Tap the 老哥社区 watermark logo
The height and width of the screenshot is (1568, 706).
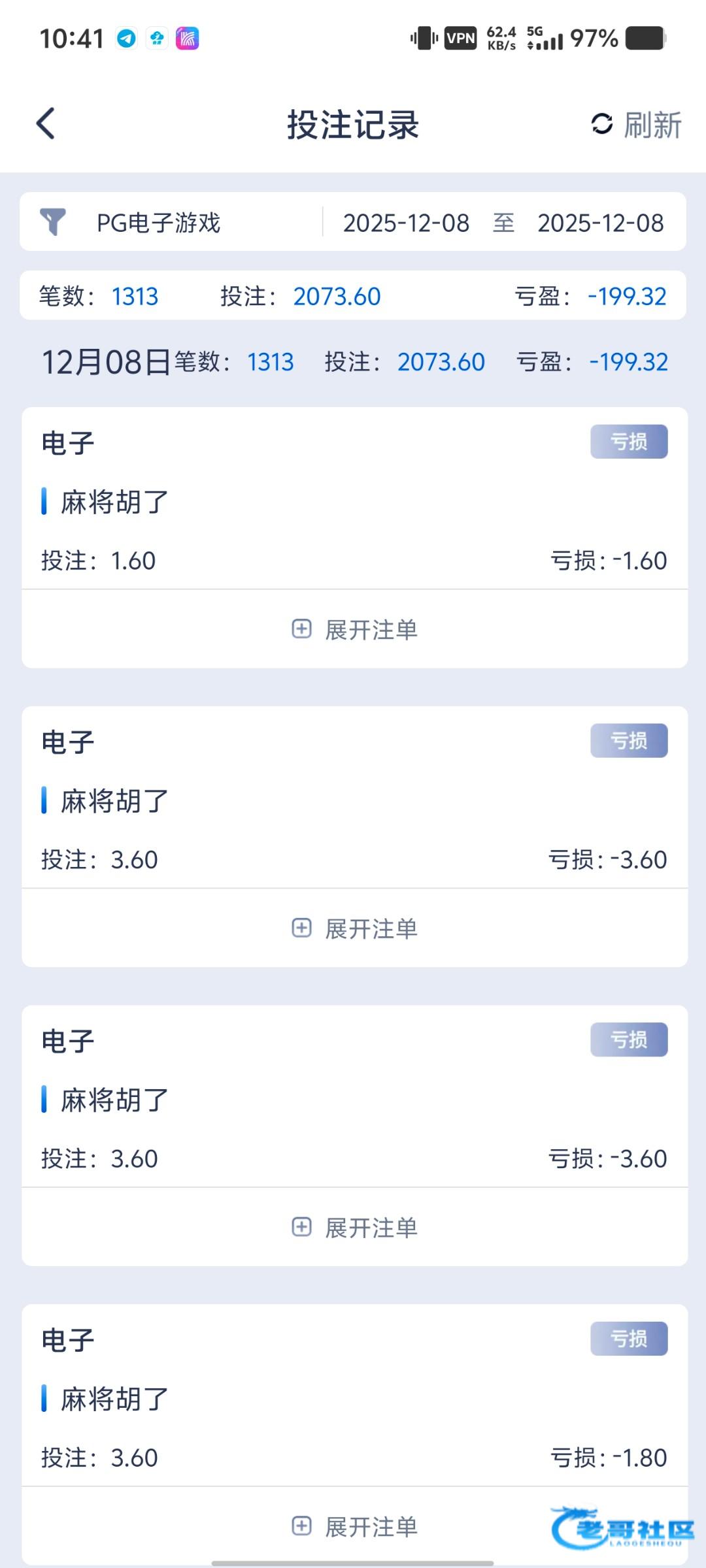(x=622, y=1529)
